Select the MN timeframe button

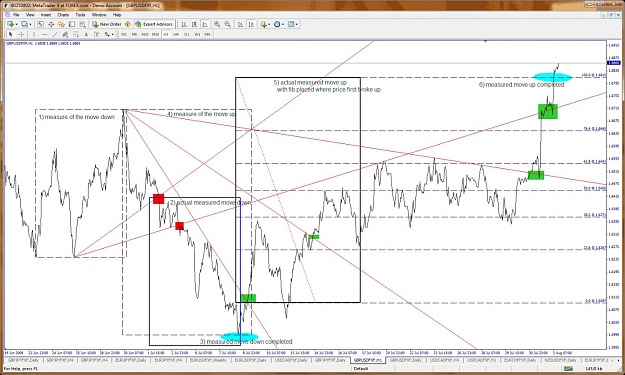click(207, 34)
